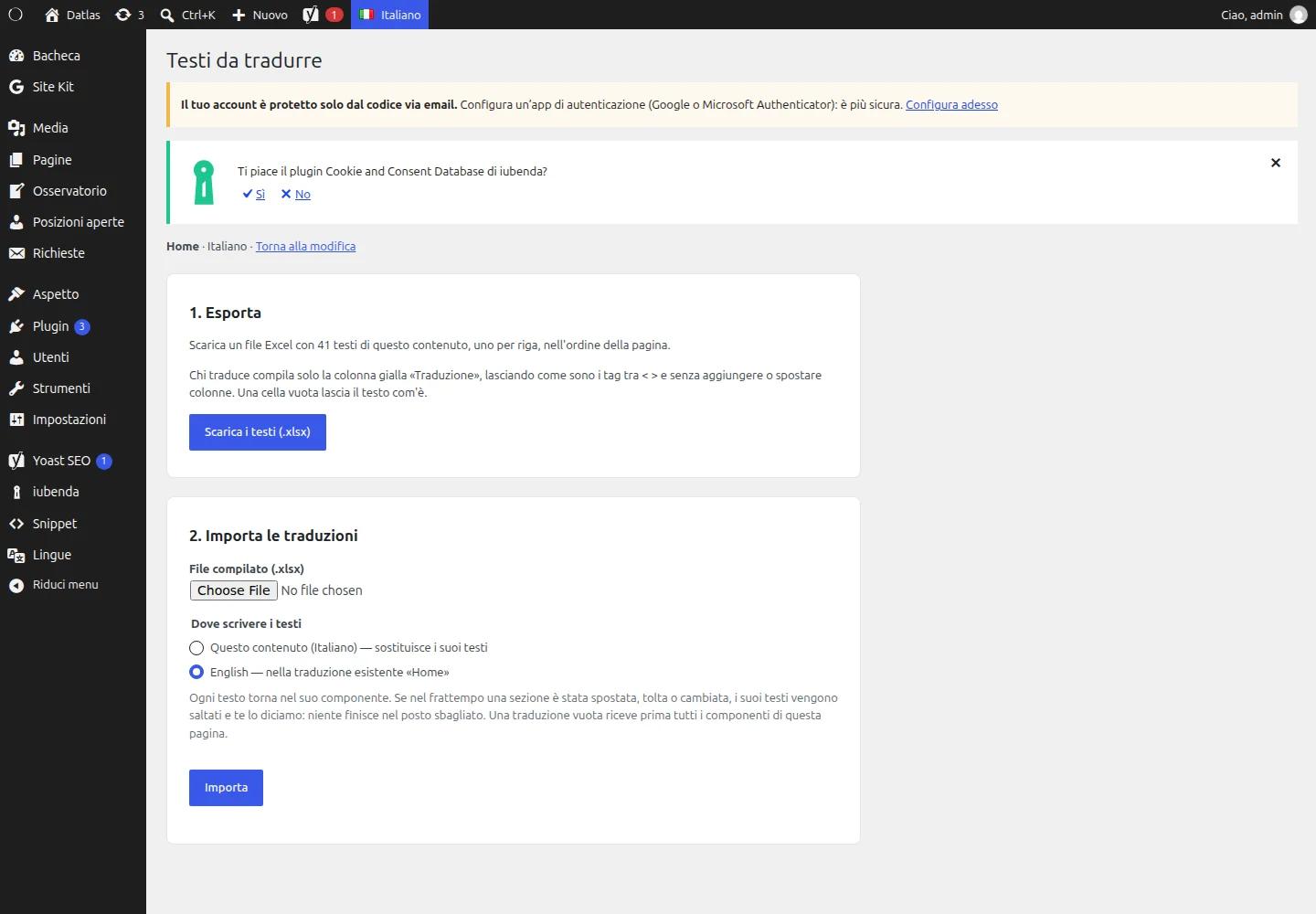Viewport: 1316px width, 914px height.
Task: Click 'Scarica i testi (.xlsx)' button
Action: [258, 432]
